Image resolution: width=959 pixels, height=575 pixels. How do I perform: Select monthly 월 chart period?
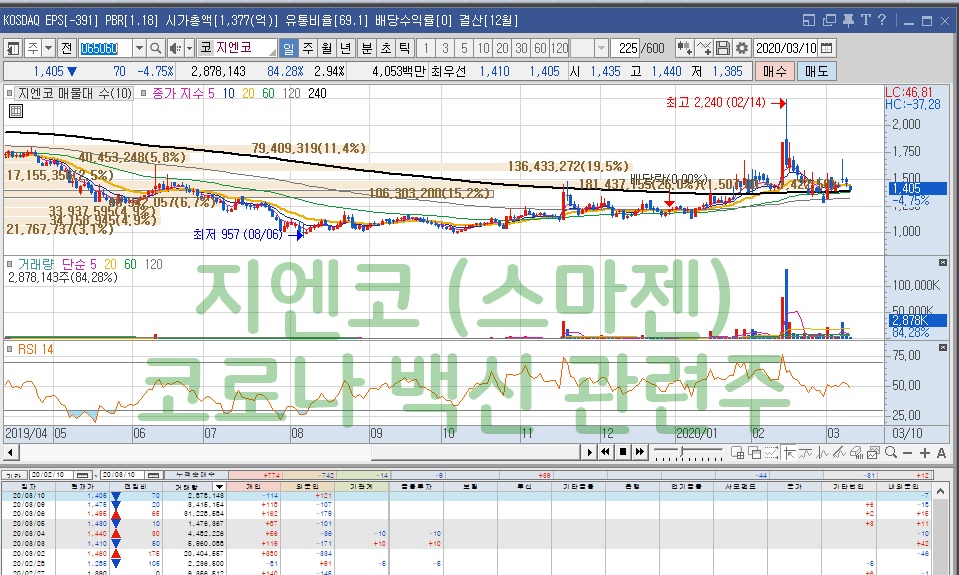click(327, 48)
